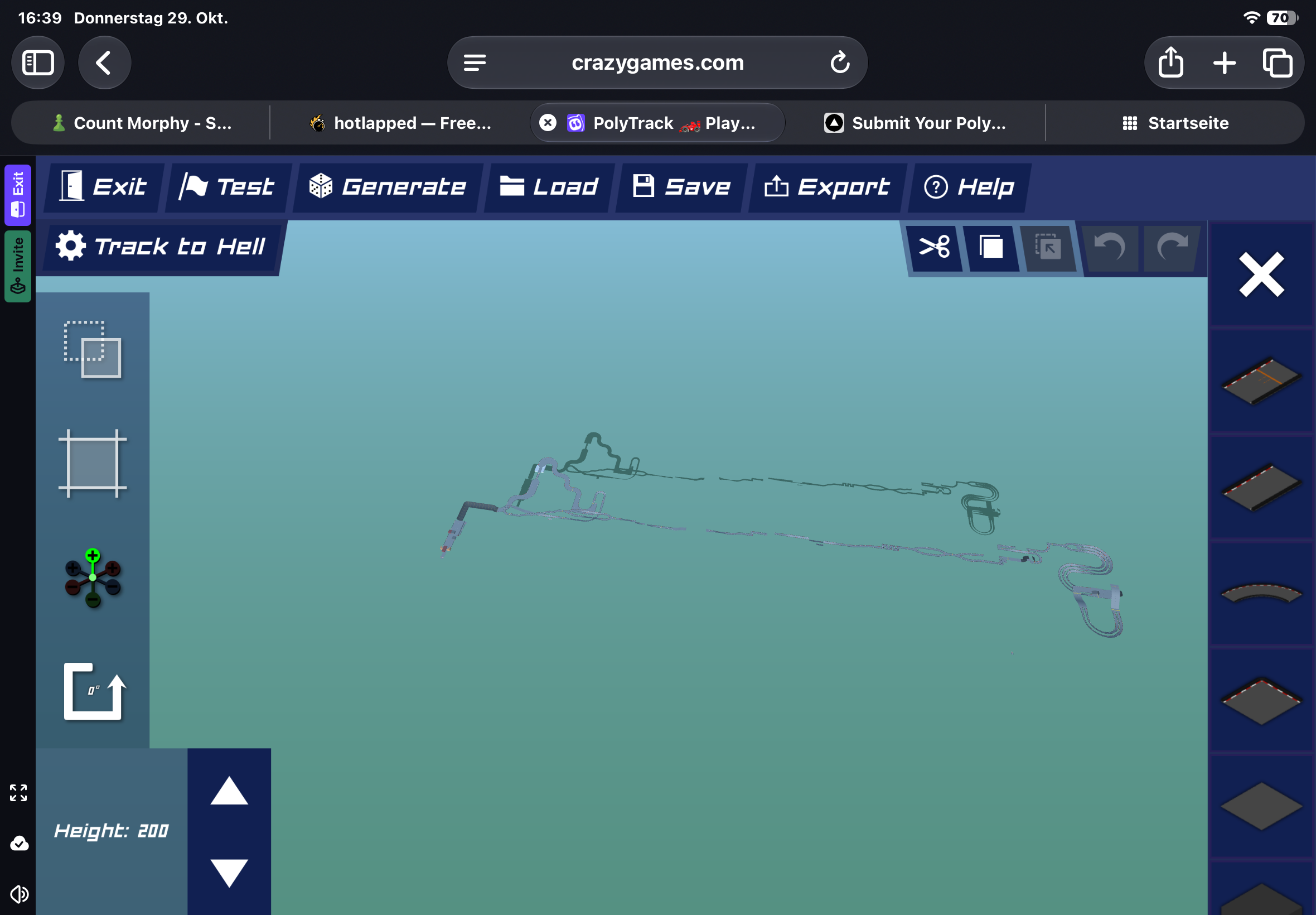Image resolution: width=1316 pixels, height=915 pixels.
Task: Generate a random track
Action: (x=388, y=187)
